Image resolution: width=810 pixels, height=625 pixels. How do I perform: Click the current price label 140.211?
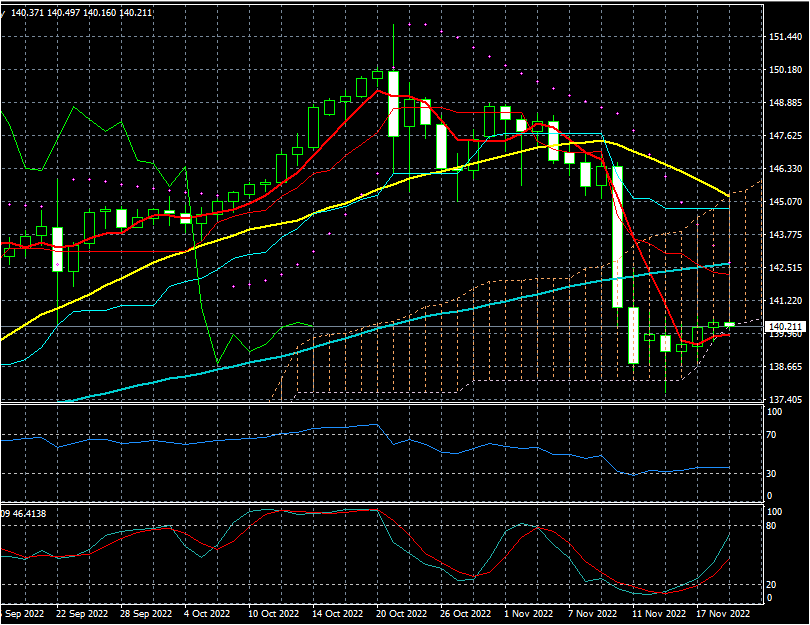(785, 326)
